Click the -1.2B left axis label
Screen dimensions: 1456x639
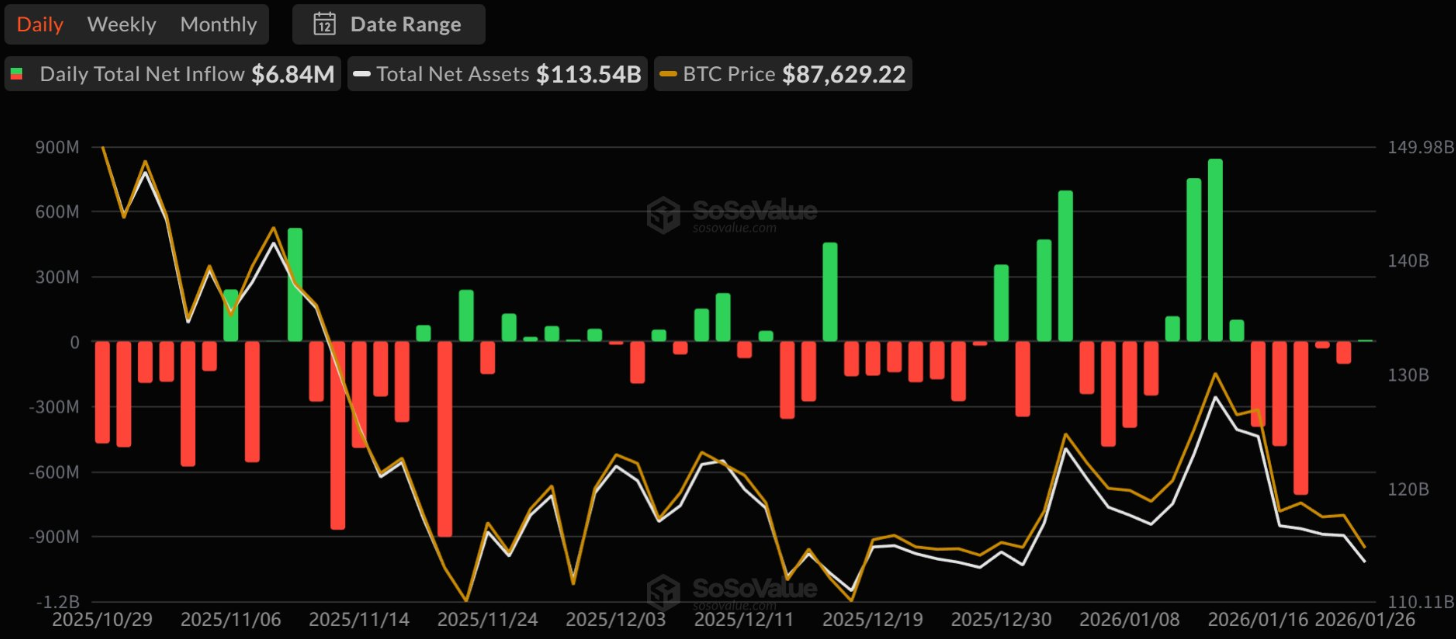coord(57,602)
